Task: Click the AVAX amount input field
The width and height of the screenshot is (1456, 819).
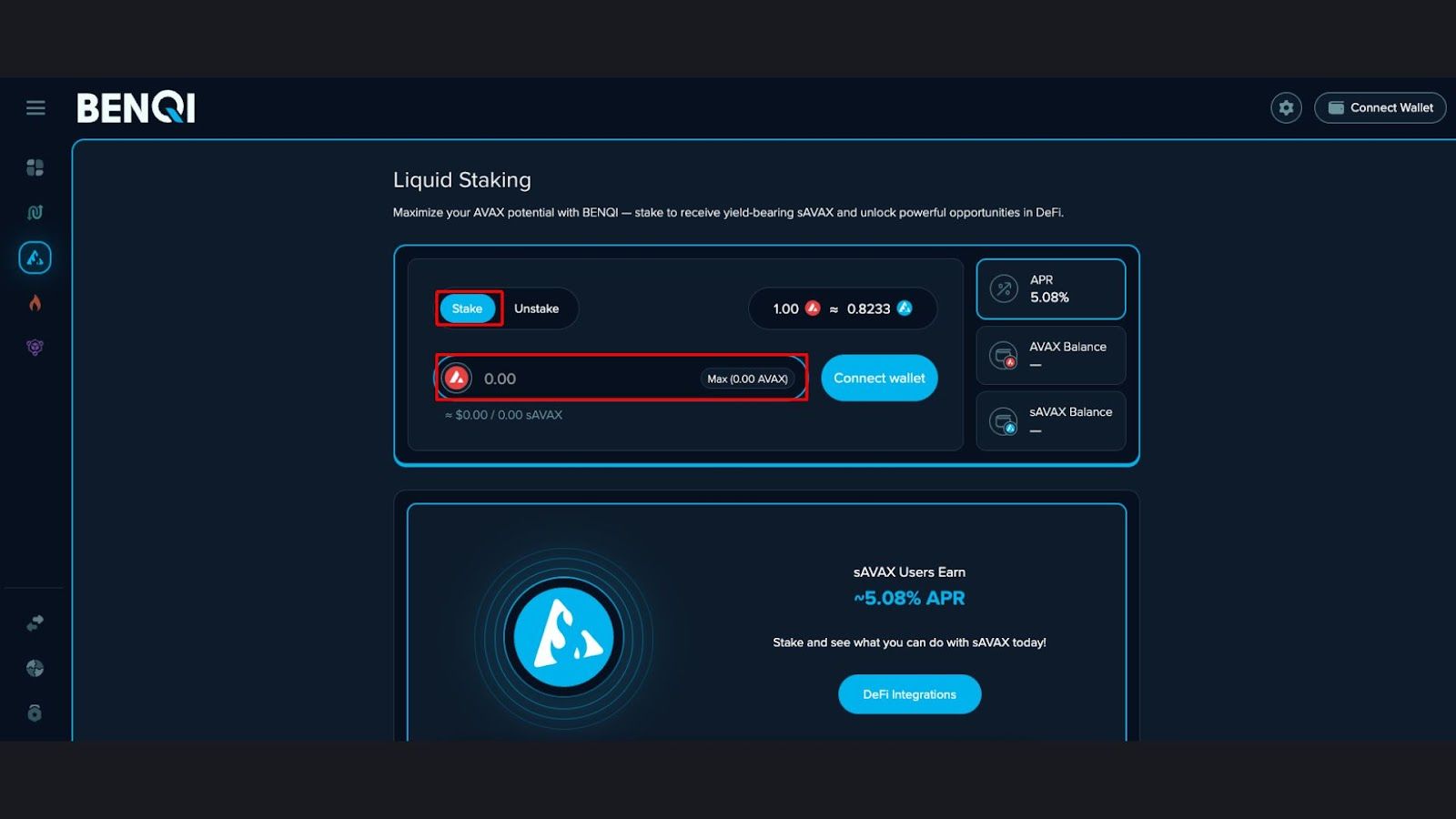Action: [x=622, y=379]
